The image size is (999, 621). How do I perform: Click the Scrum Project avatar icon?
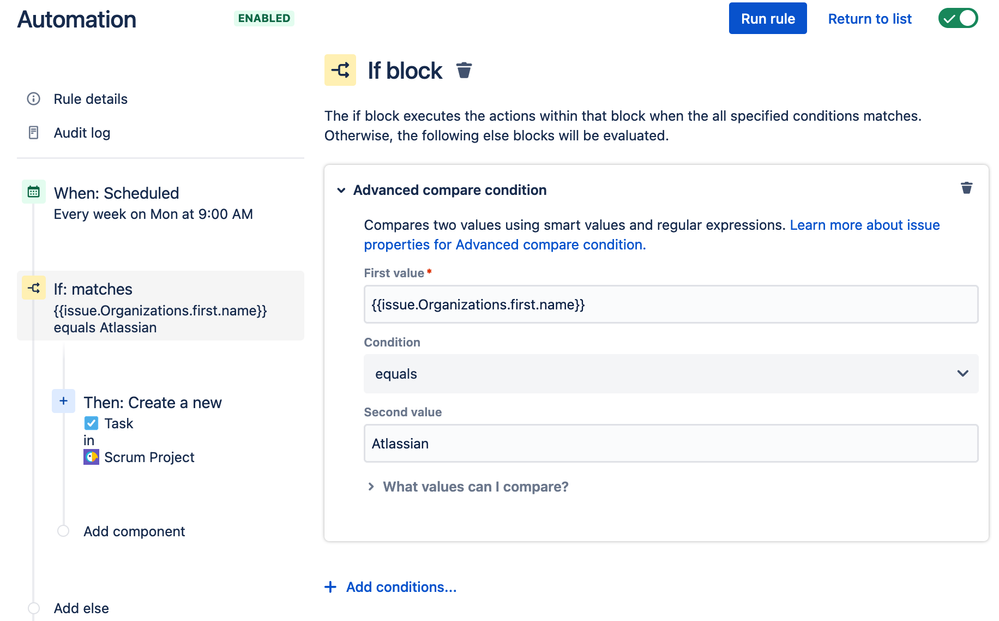(91, 457)
